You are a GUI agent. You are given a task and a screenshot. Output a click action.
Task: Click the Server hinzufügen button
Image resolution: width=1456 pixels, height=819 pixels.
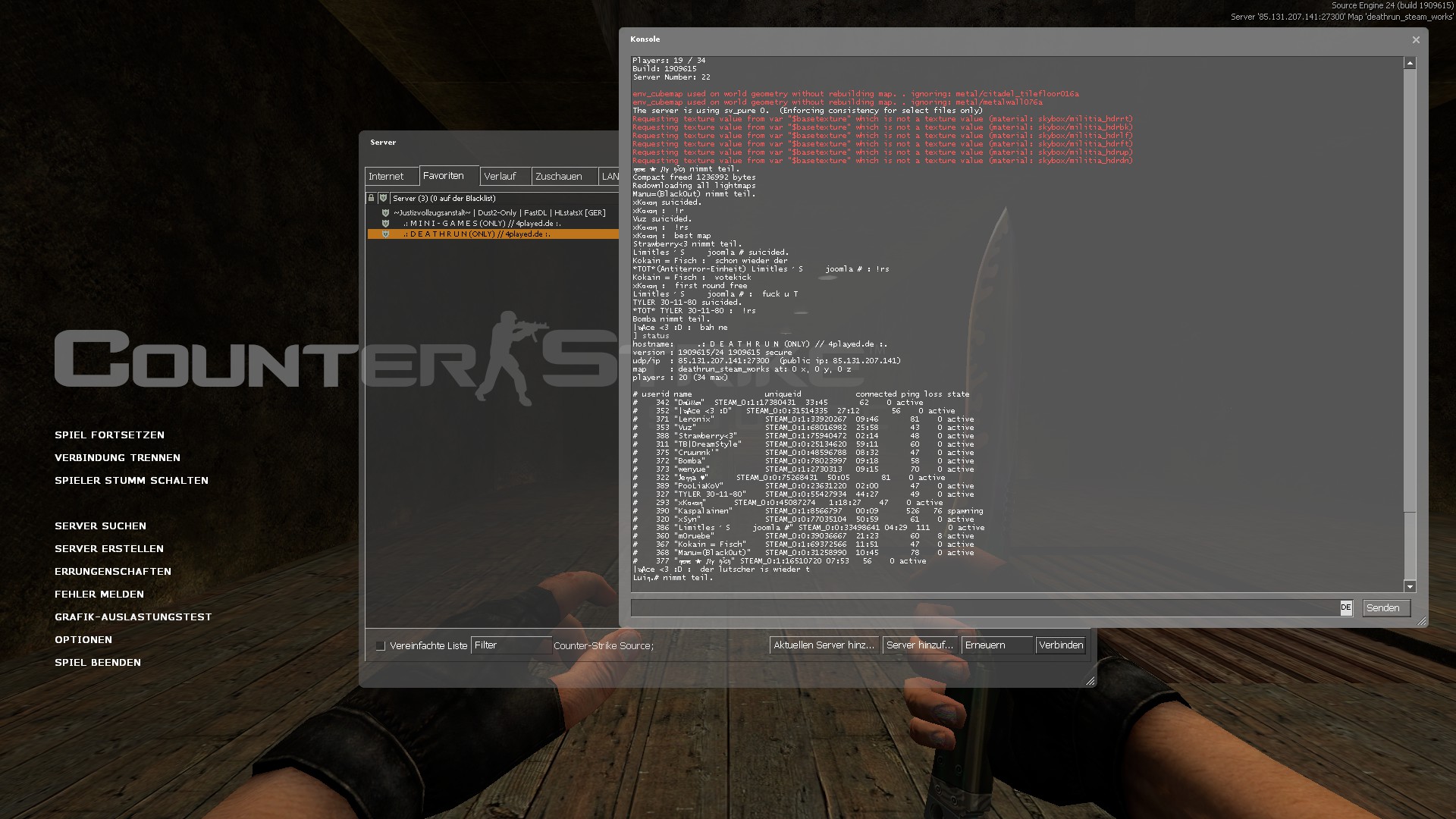(920, 645)
